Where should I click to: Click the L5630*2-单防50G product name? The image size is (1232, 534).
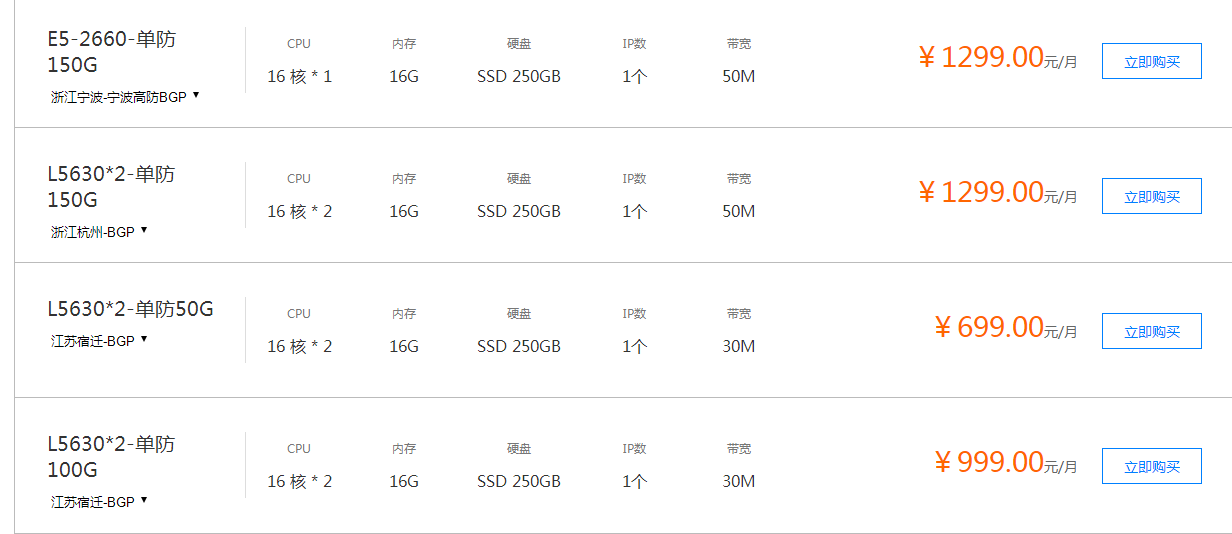[130, 309]
